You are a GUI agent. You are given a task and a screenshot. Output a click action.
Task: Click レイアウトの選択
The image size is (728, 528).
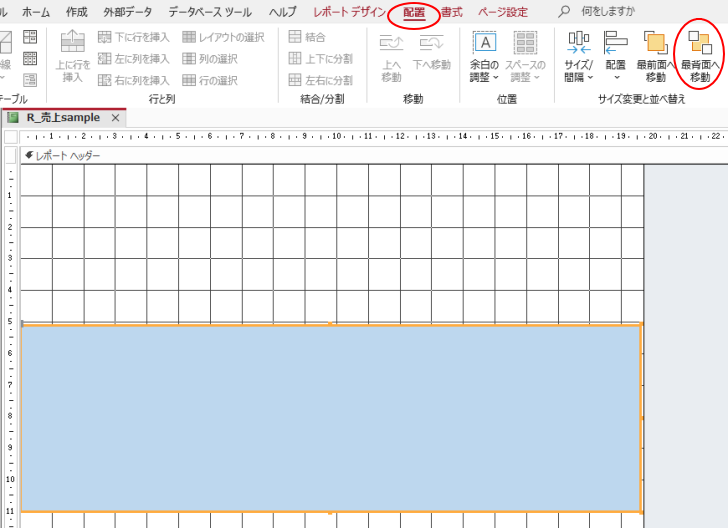[223, 37]
